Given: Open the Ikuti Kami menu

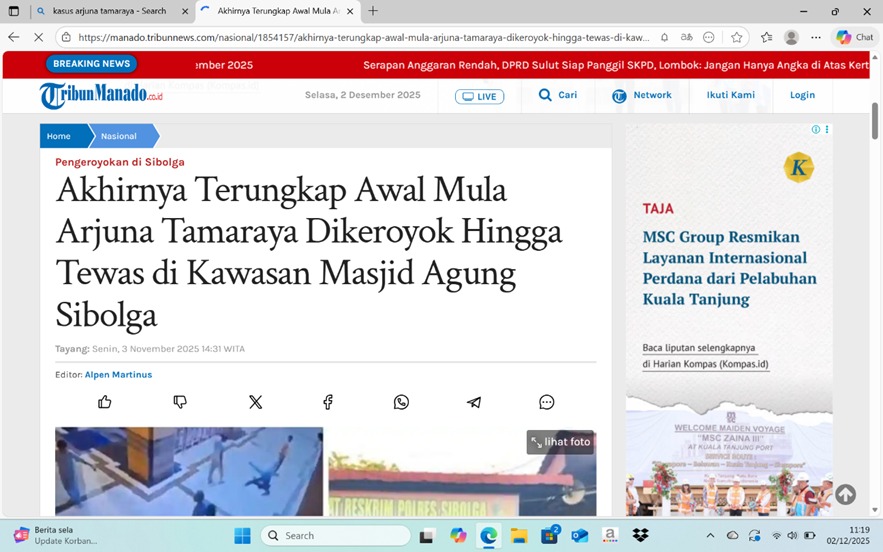Looking at the screenshot, I should 730,95.
